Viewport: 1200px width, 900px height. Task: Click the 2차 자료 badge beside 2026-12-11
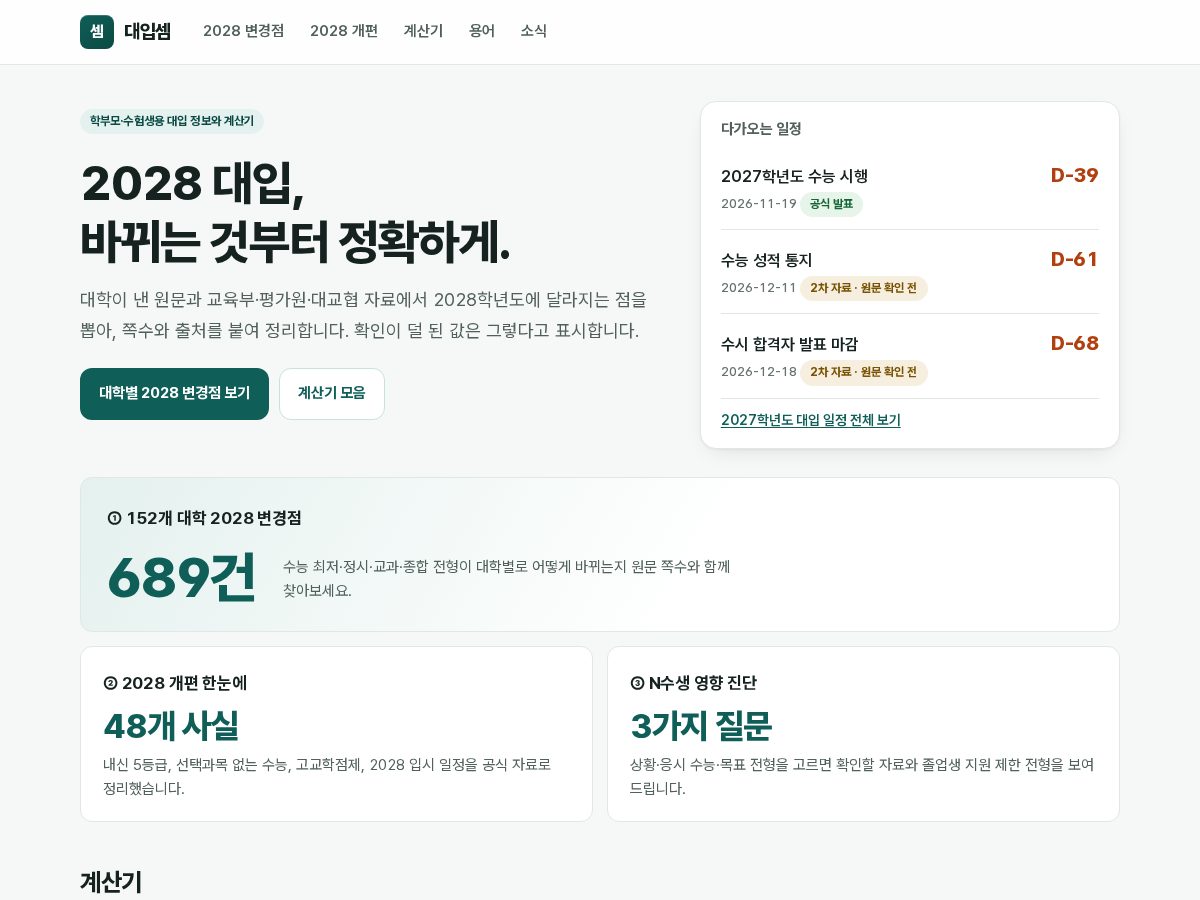(x=864, y=288)
